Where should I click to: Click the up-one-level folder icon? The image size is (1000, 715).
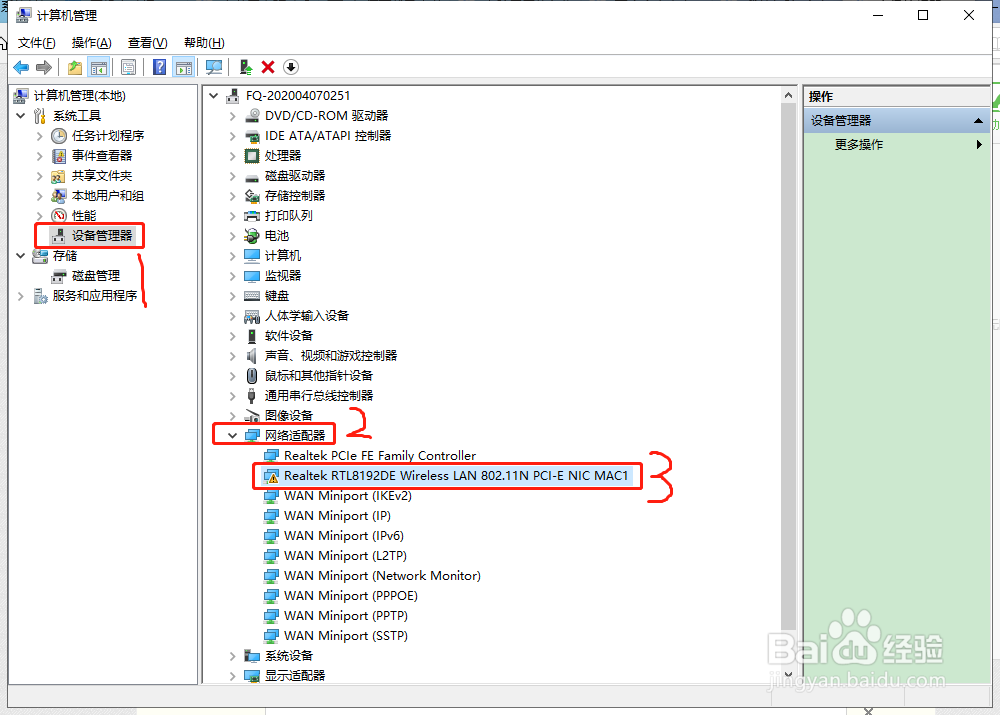click(75, 67)
